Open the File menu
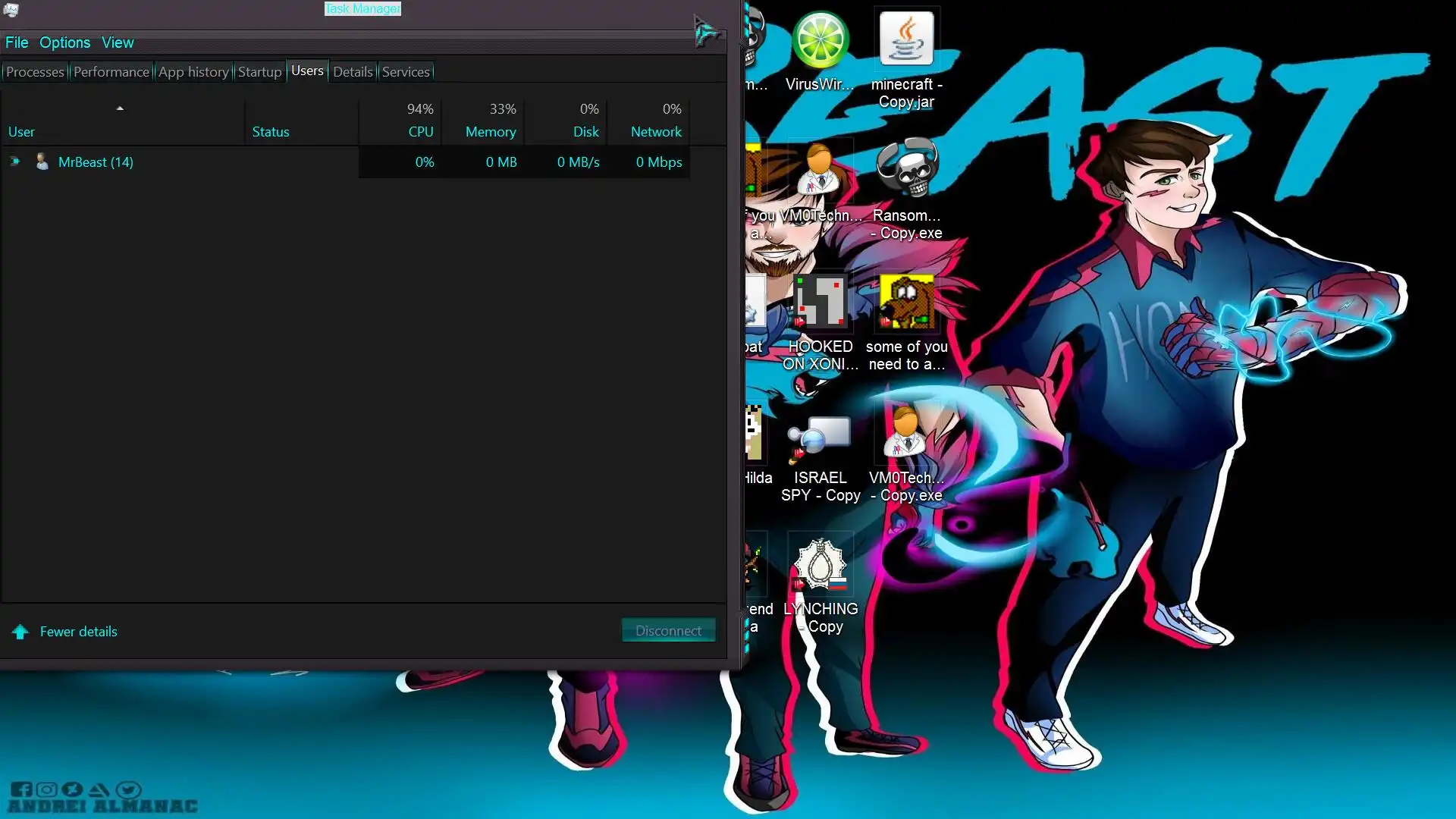This screenshot has width=1456, height=819. point(17,42)
